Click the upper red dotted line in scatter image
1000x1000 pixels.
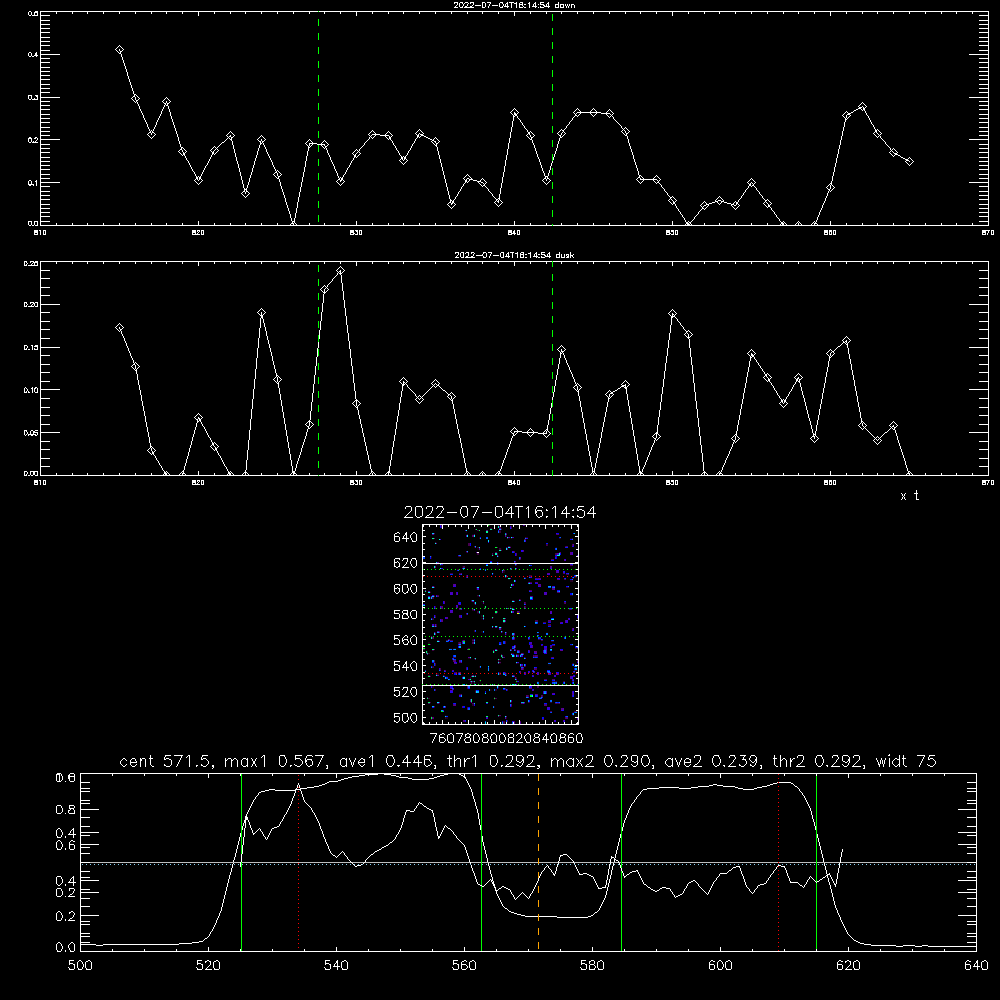coord(501,577)
